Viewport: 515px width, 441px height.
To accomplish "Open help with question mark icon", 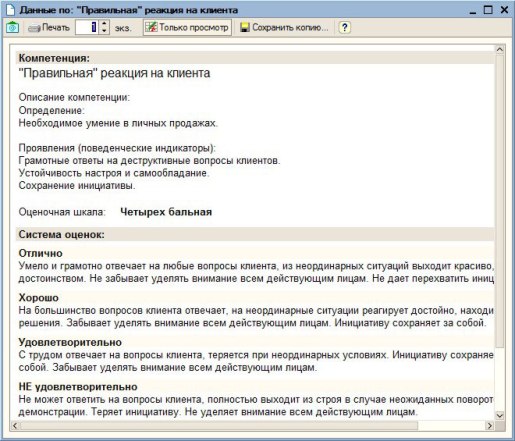I will click(344, 27).
